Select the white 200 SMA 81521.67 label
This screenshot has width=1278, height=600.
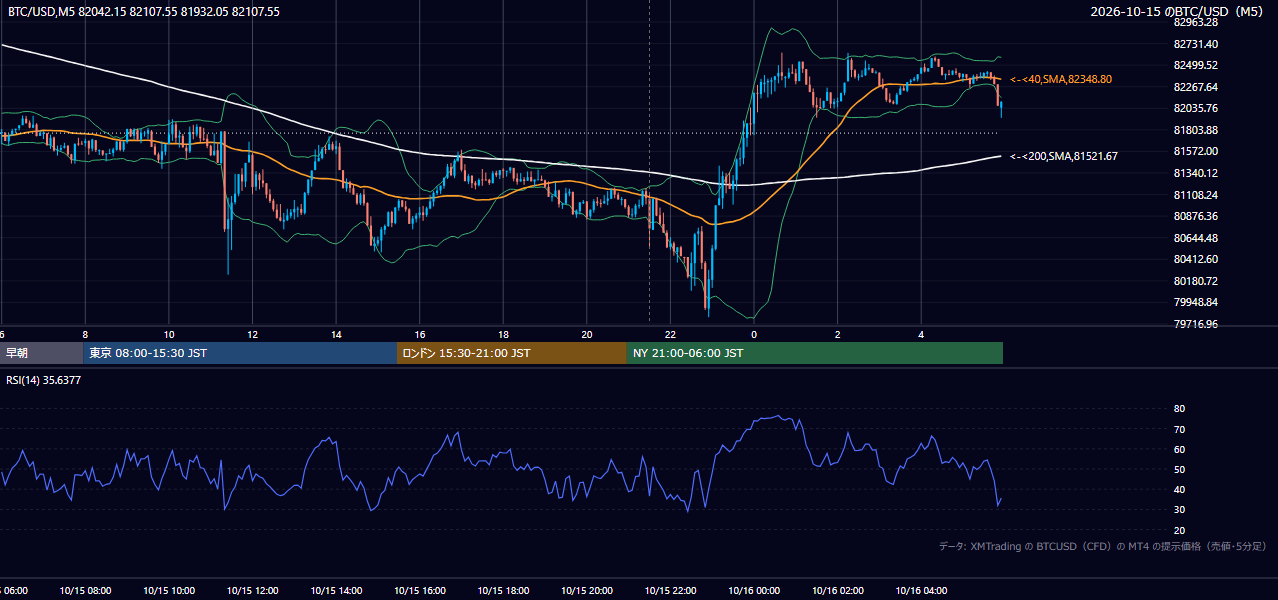[x=1064, y=156]
